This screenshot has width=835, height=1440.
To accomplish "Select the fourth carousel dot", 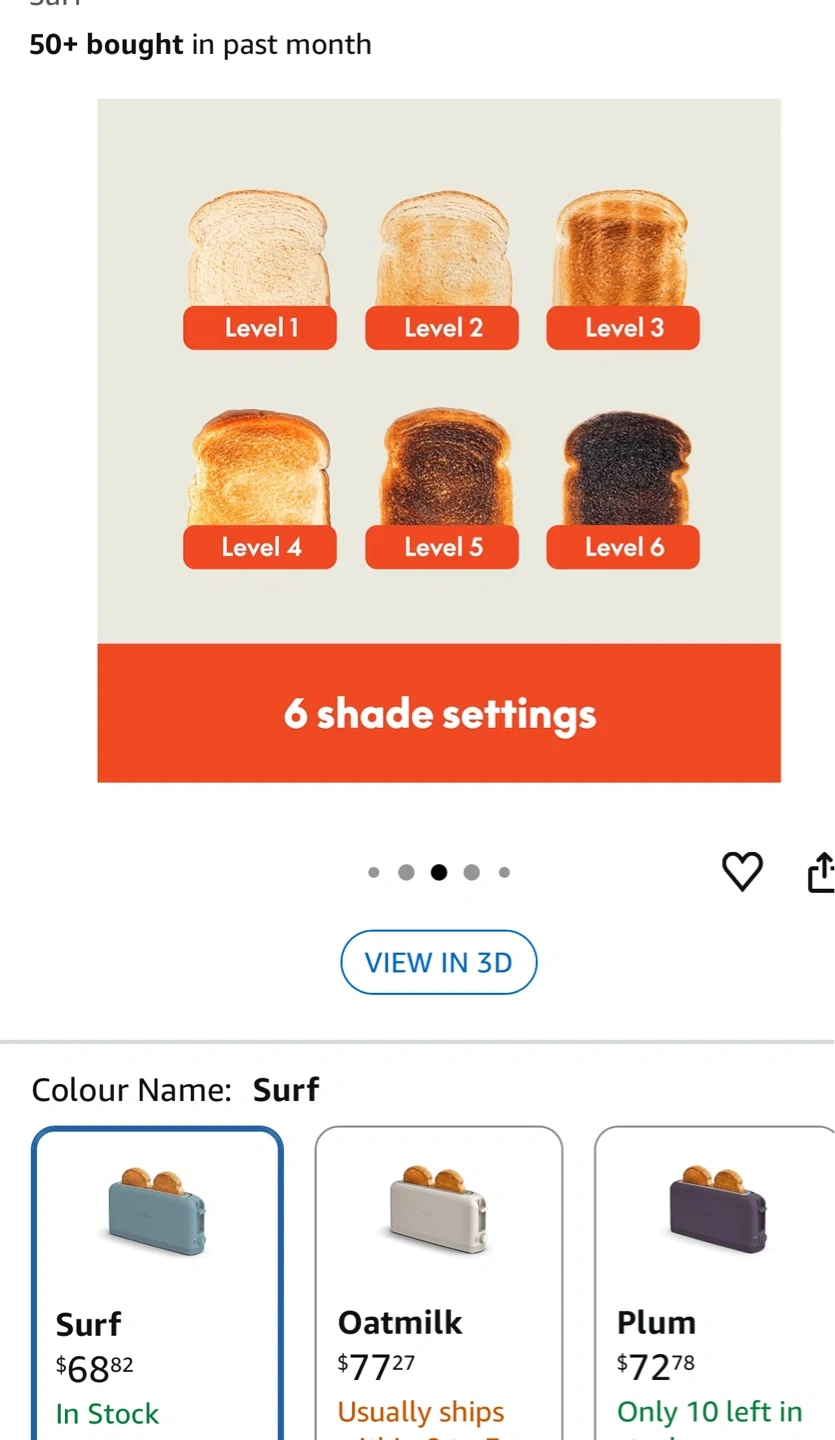I will coord(472,872).
